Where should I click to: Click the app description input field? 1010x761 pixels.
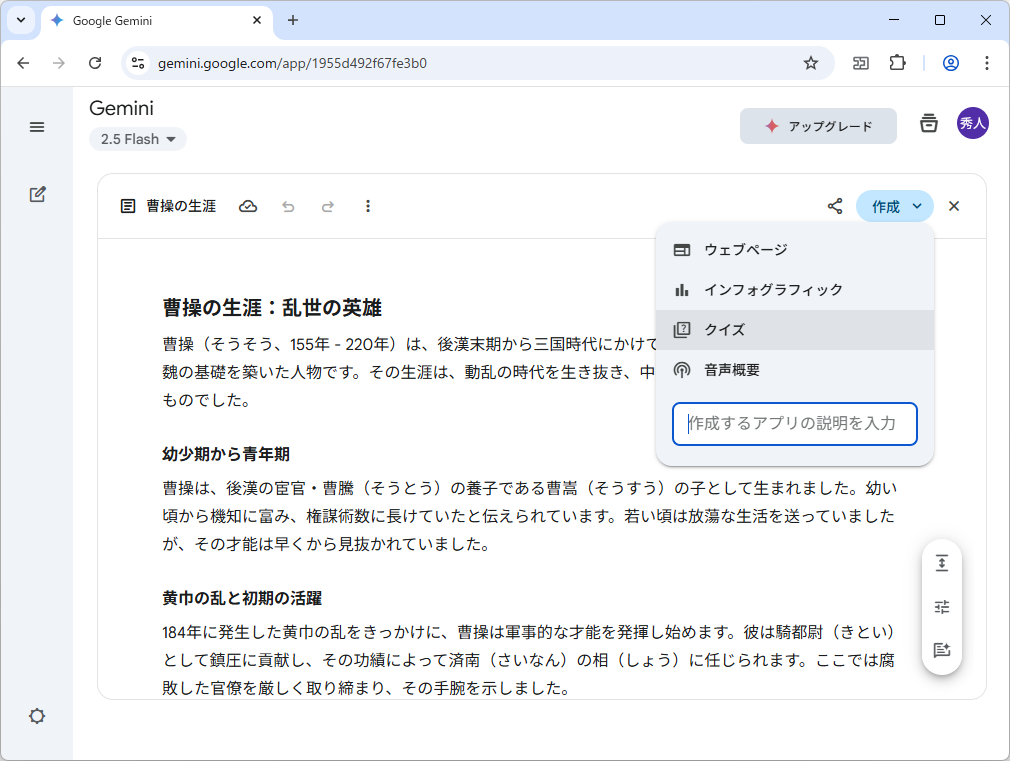(x=795, y=424)
